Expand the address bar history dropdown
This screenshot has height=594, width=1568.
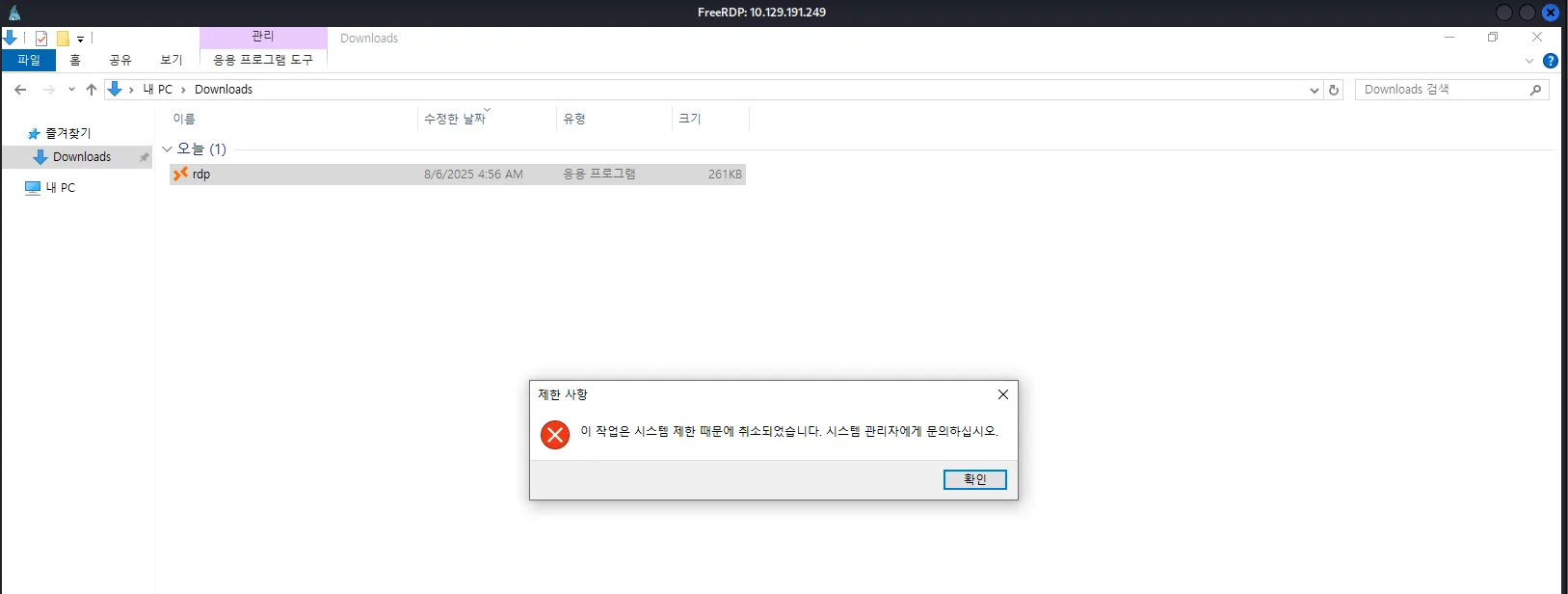1315,90
